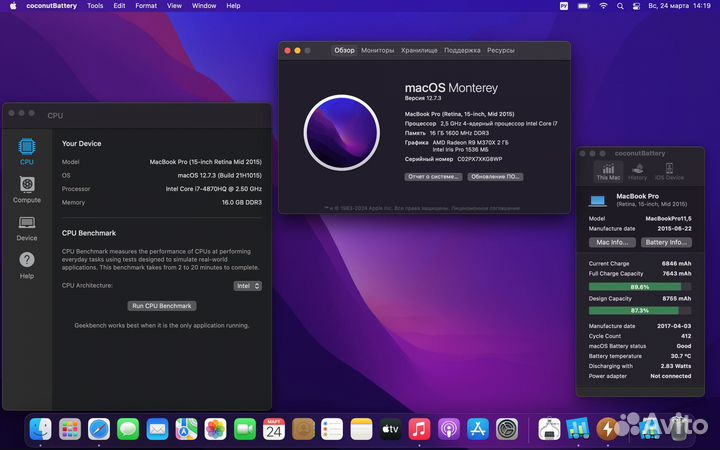This screenshot has width=720, height=450.
Task: Select the Обзор tab in About This Mac
Action: (344, 51)
